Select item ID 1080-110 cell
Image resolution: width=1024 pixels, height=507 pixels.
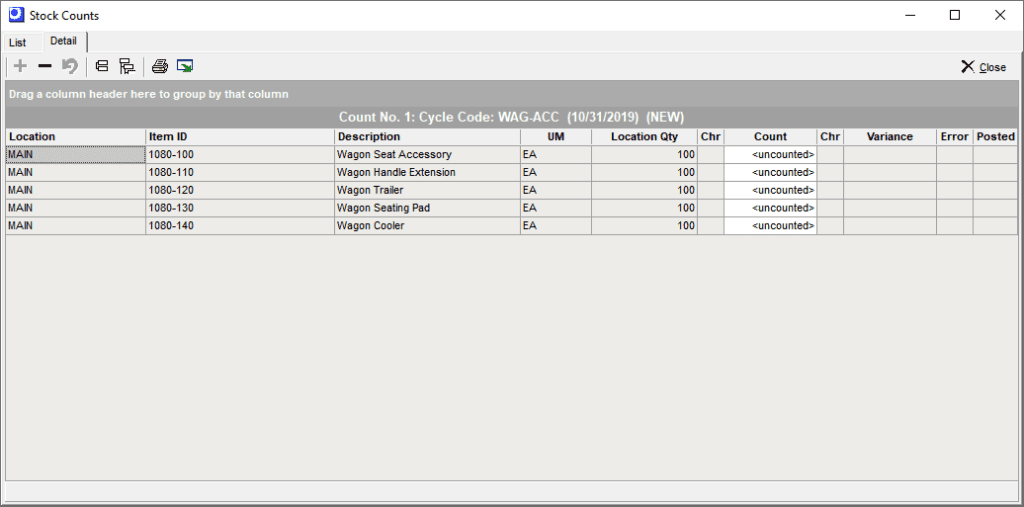click(240, 172)
